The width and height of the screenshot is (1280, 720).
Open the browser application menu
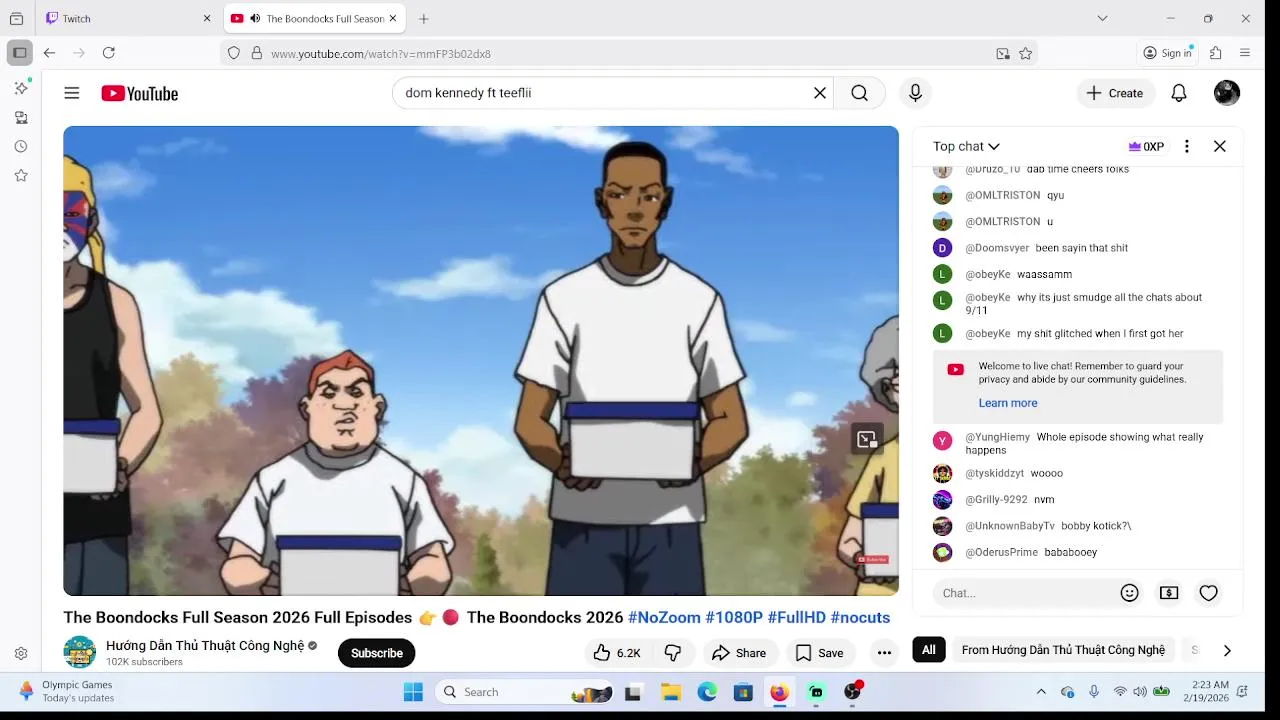click(x=1245, y=53)
